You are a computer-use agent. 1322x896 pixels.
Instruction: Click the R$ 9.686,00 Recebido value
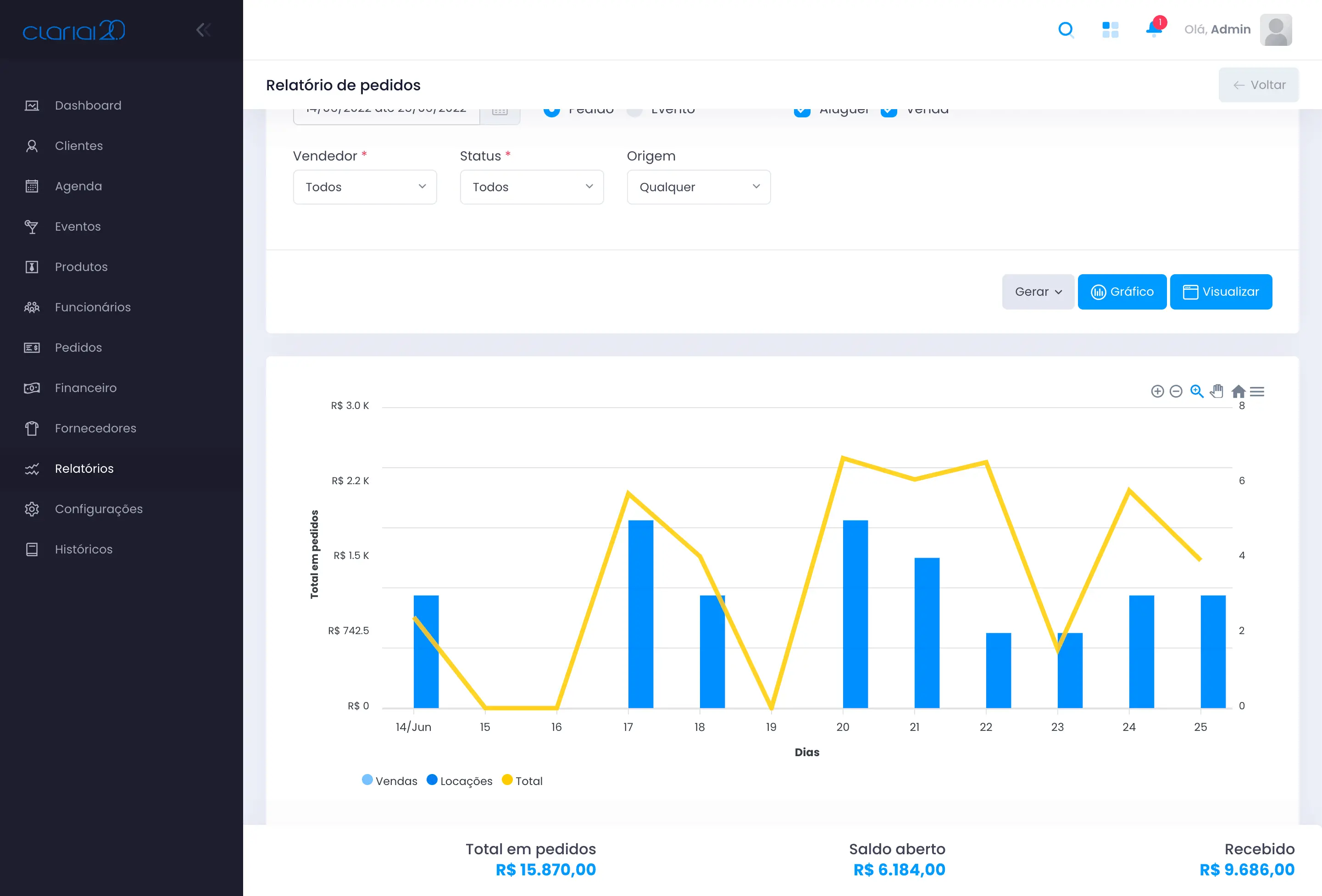click(x=1247, y=870)
